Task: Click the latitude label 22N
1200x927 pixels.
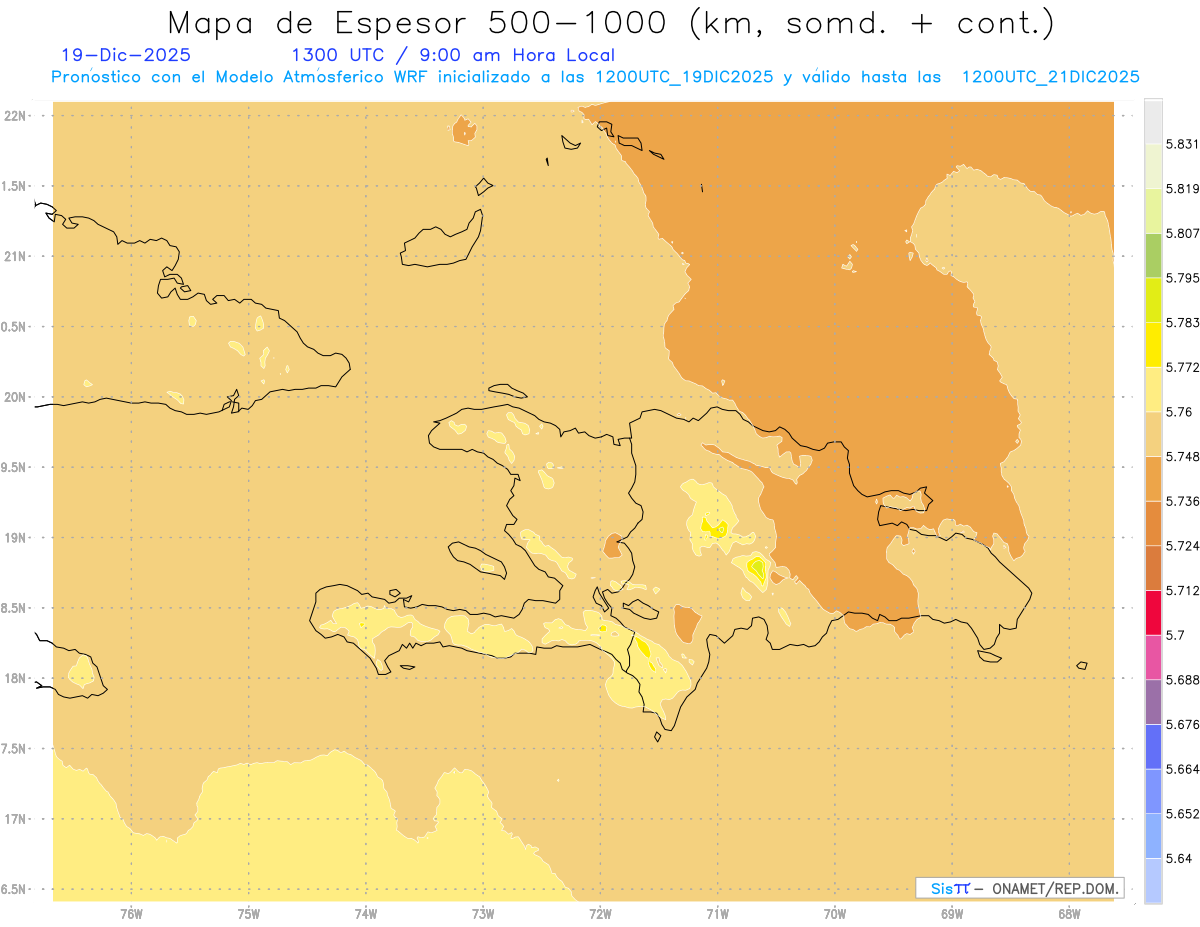Action: (15, 115)
